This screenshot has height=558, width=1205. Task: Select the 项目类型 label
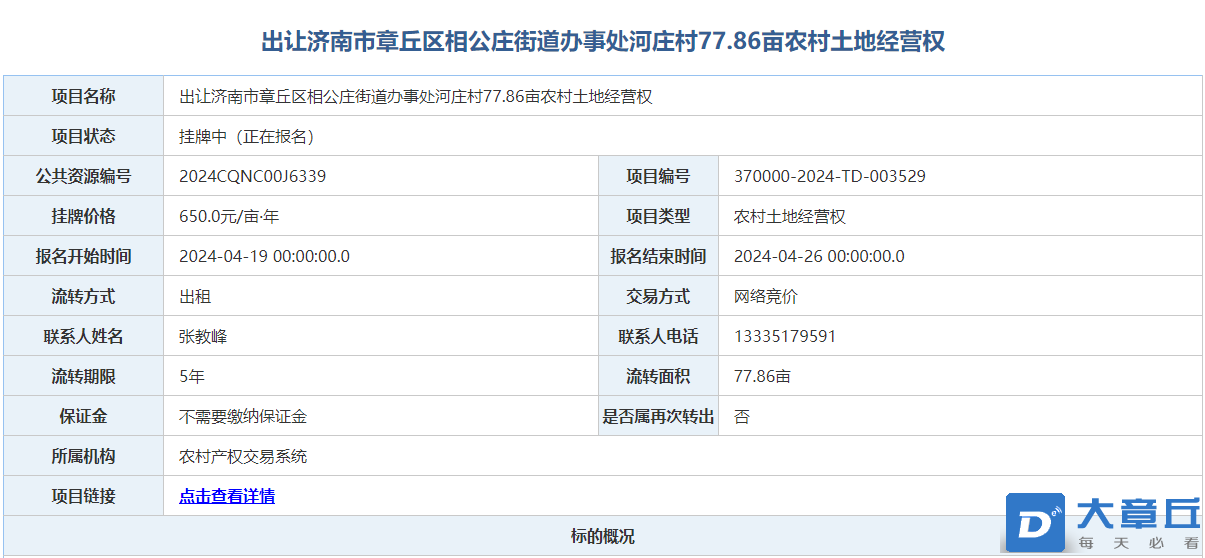[658, 216]
